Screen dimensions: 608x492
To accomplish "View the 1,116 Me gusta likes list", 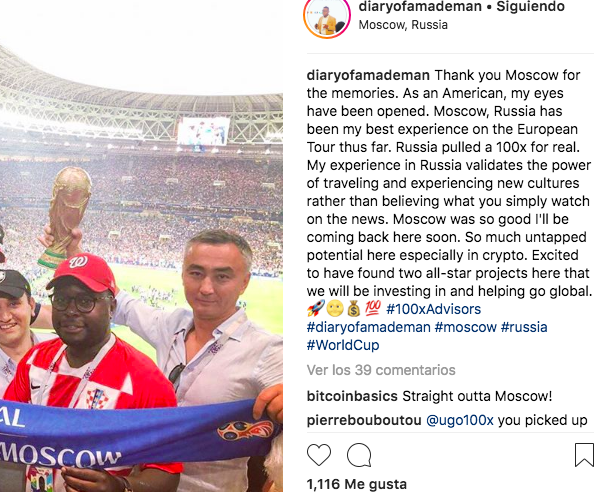I will (357, 484).
